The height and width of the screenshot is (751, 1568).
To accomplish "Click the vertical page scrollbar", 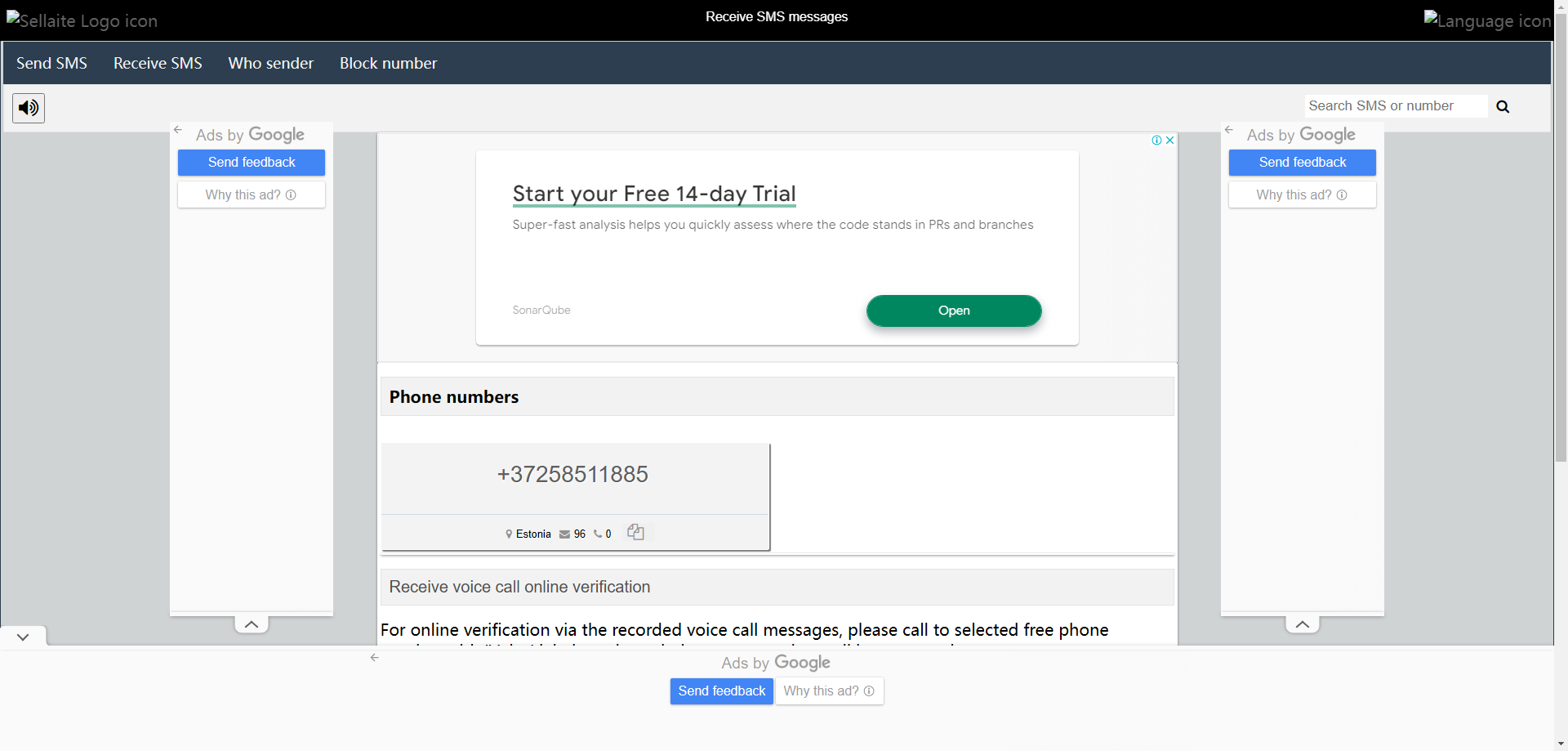I will [1561, 245].
